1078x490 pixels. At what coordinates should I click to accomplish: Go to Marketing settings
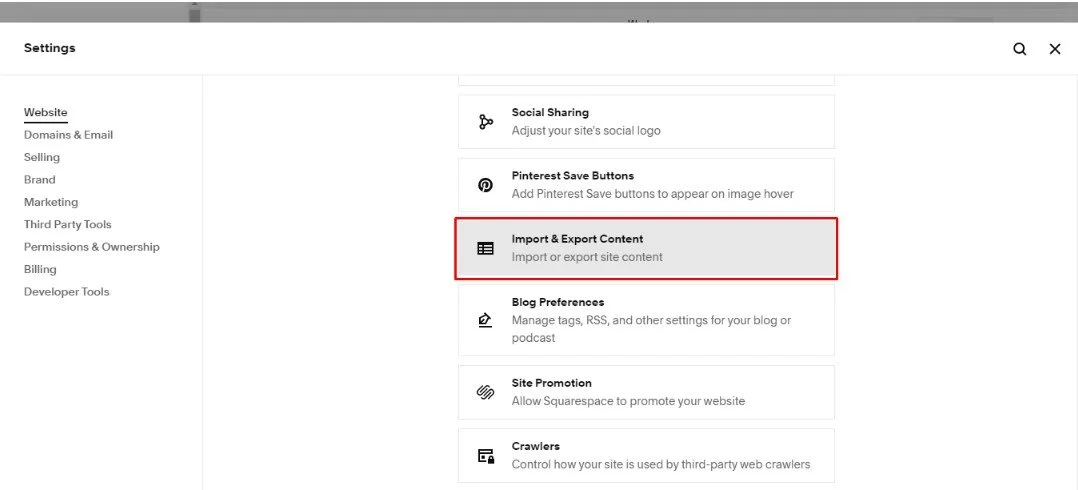tap(51, 202)
